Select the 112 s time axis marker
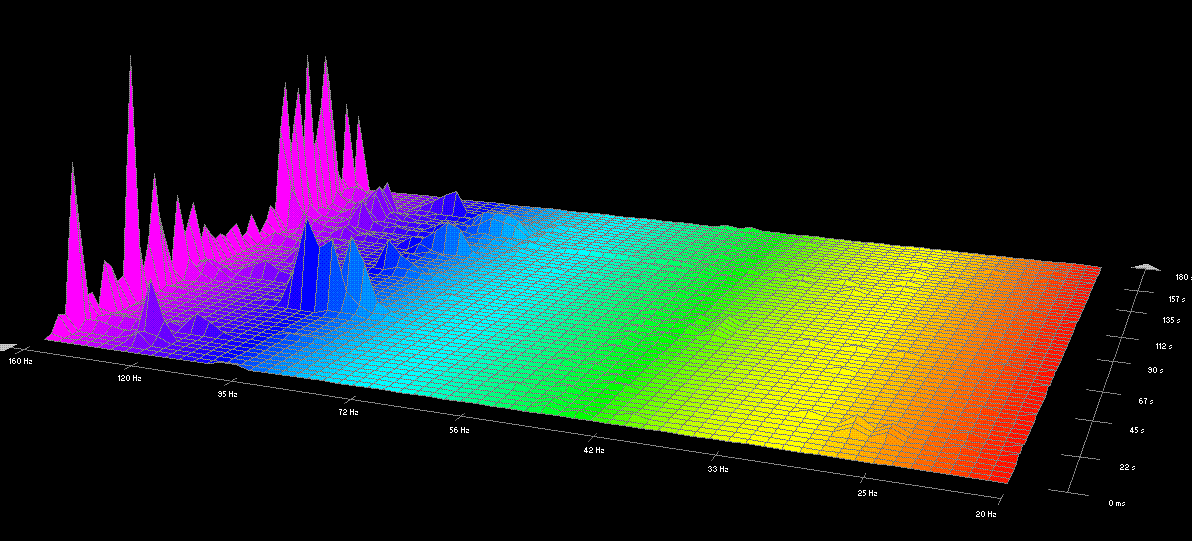 [1162, 346]
